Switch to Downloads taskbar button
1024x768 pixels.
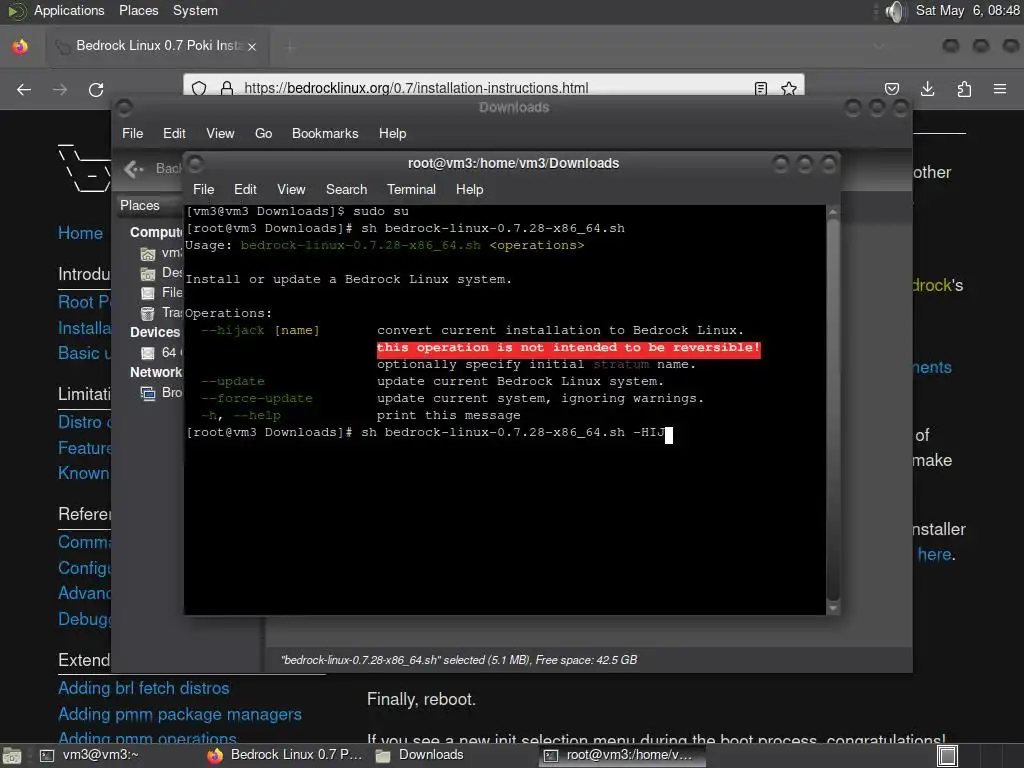(x=419, y=755)
